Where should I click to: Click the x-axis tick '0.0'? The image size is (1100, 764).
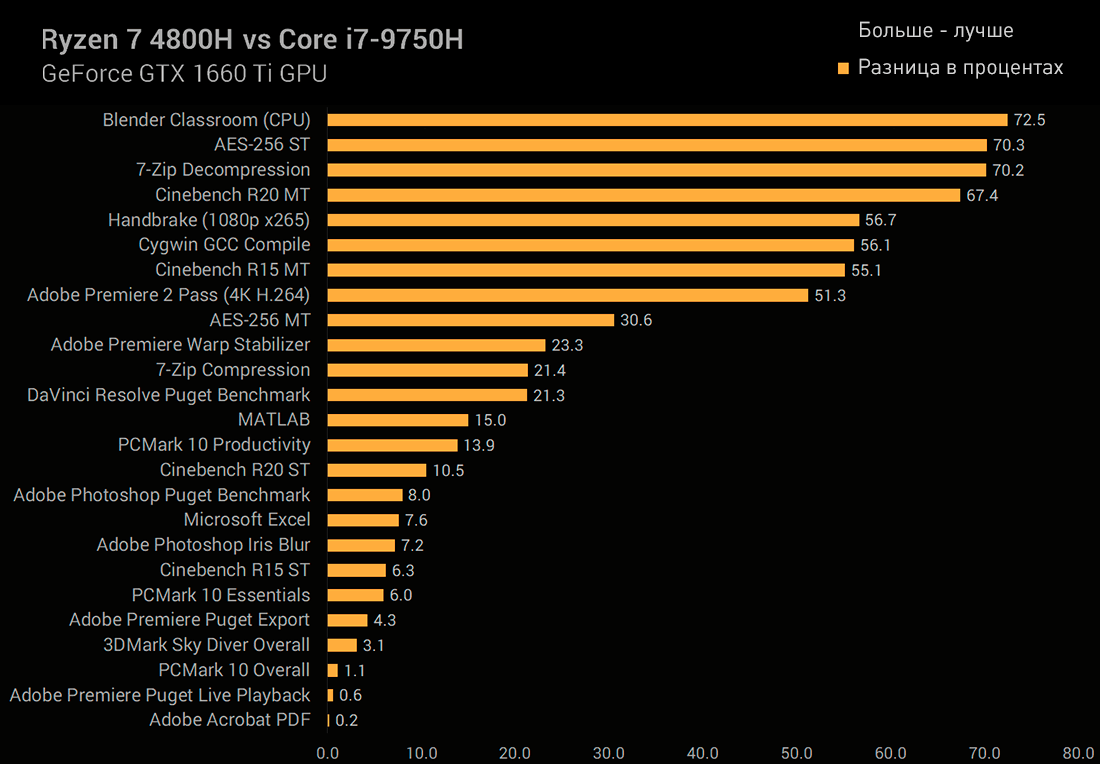(327, 753)
